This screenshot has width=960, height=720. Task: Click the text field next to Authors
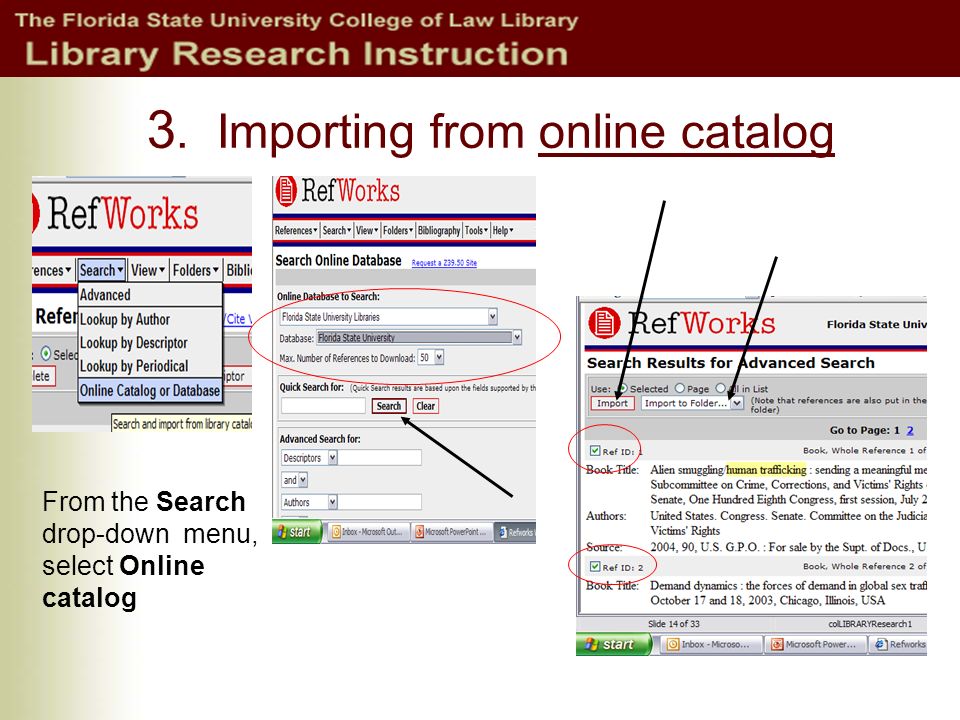(x=380, y=502)
